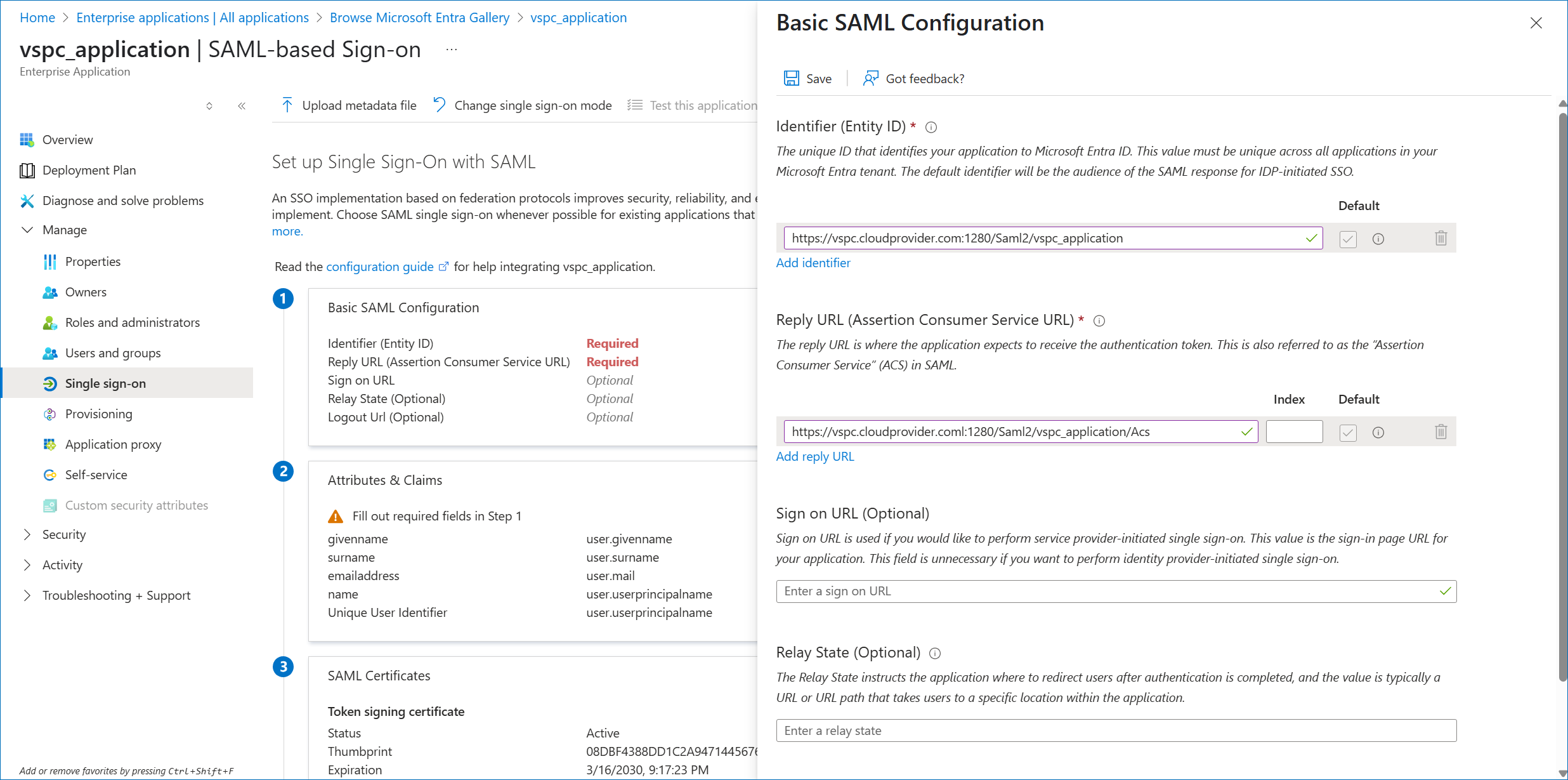Click the info icon beside Identifier (Entity ID)
1568x780 pixels.
tap(931, 127)
